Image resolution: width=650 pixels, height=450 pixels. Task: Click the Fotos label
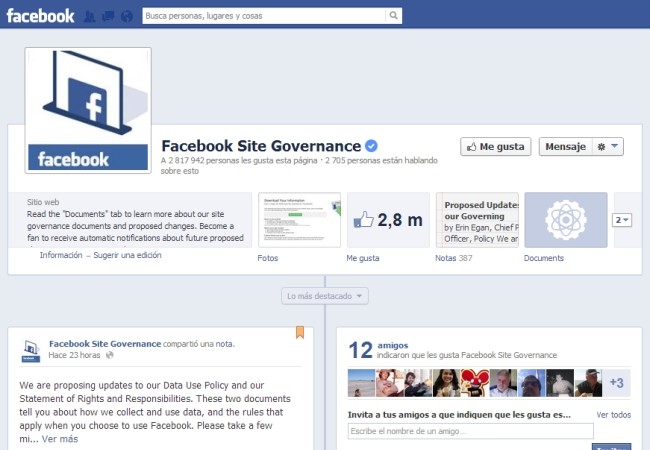[268, 258]
